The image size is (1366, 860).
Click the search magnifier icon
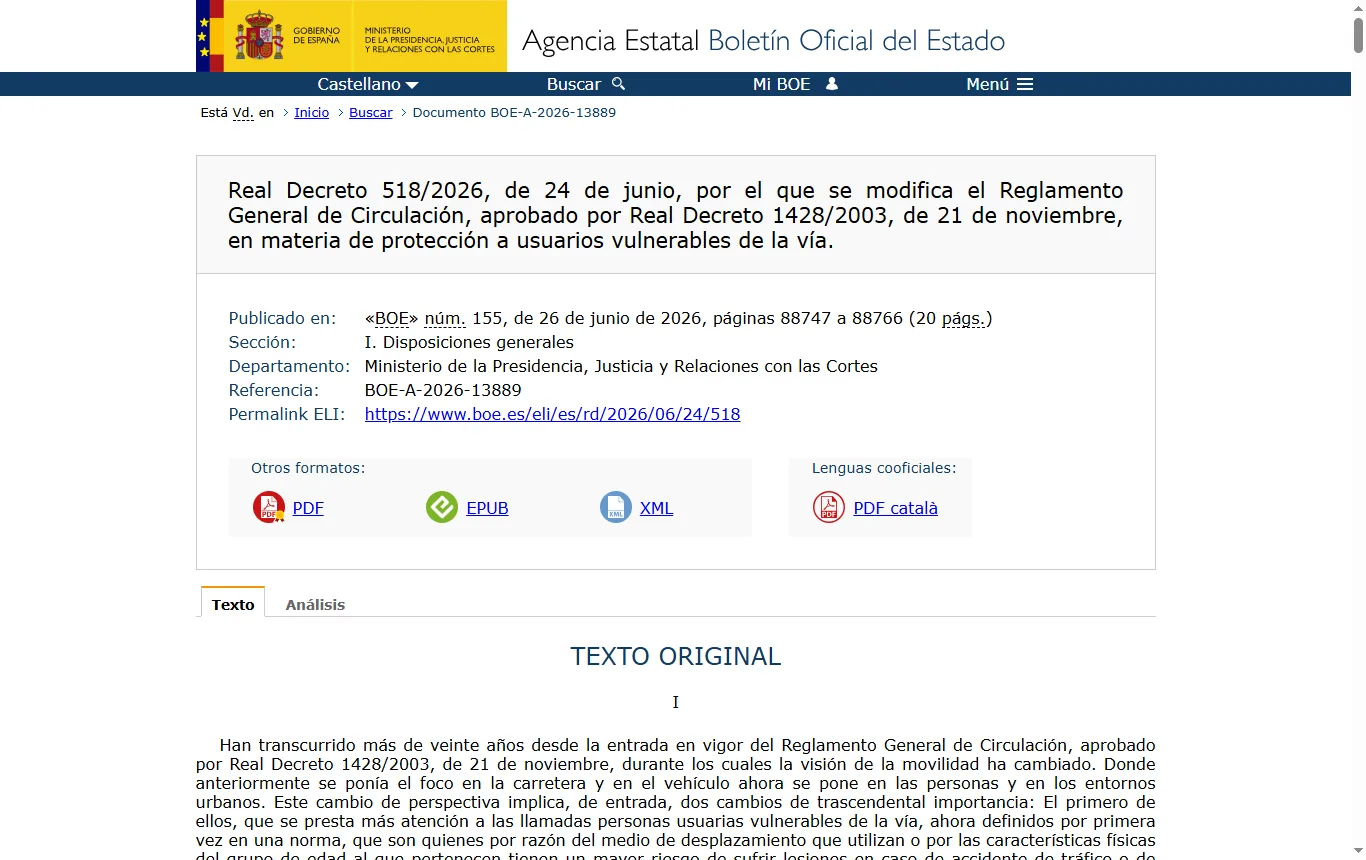coord(618,84)
